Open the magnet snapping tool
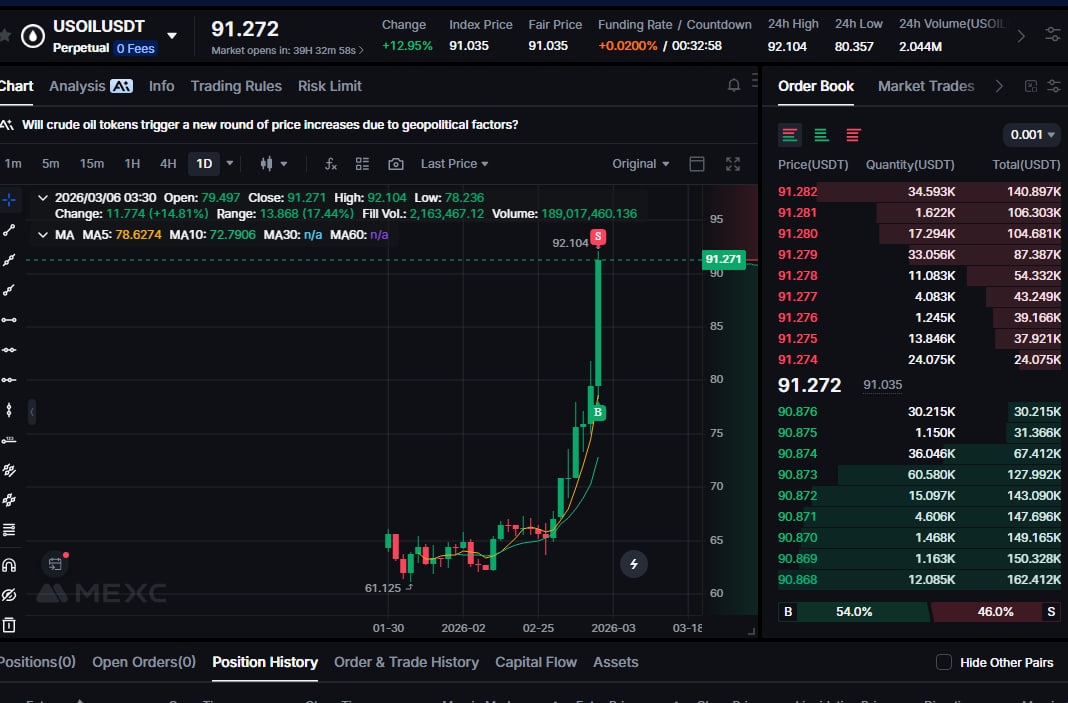 click(10, 563)
